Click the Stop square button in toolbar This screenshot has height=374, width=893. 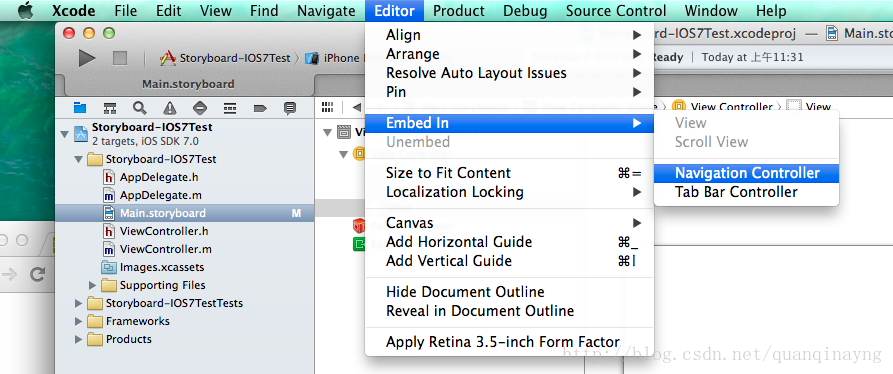pos(120,57)
